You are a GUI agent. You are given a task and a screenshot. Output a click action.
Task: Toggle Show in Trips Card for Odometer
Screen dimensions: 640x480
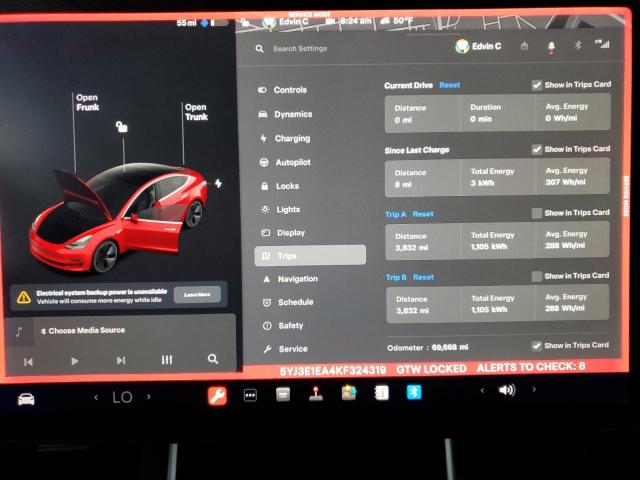536,346
